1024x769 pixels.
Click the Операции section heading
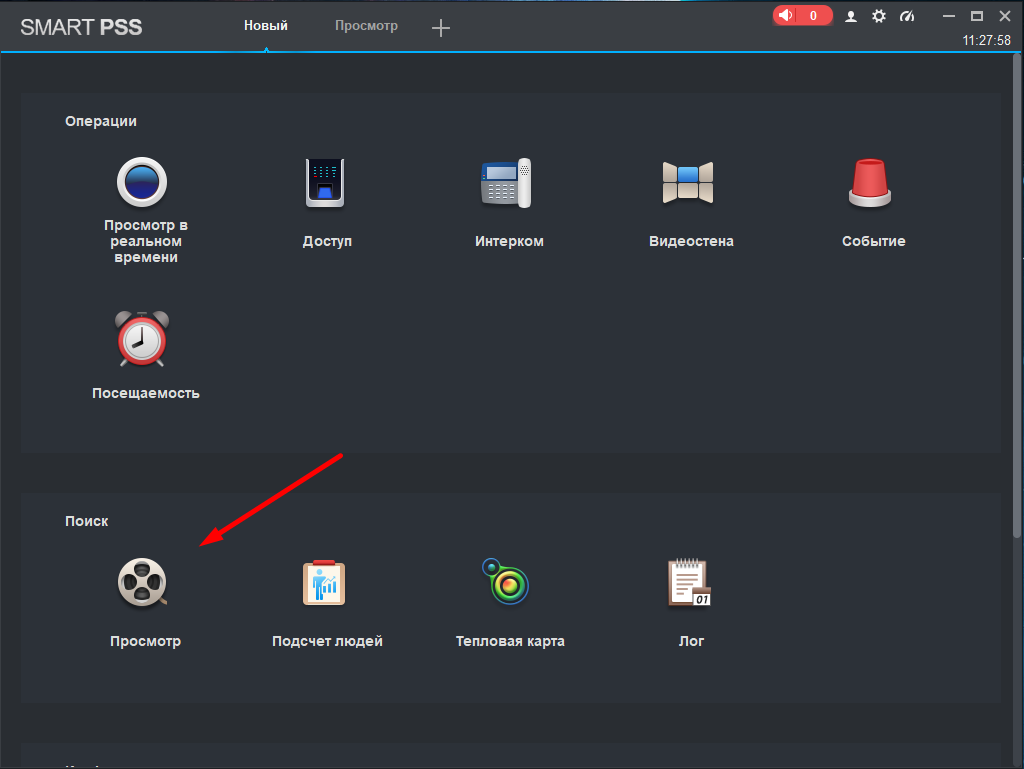101,121
